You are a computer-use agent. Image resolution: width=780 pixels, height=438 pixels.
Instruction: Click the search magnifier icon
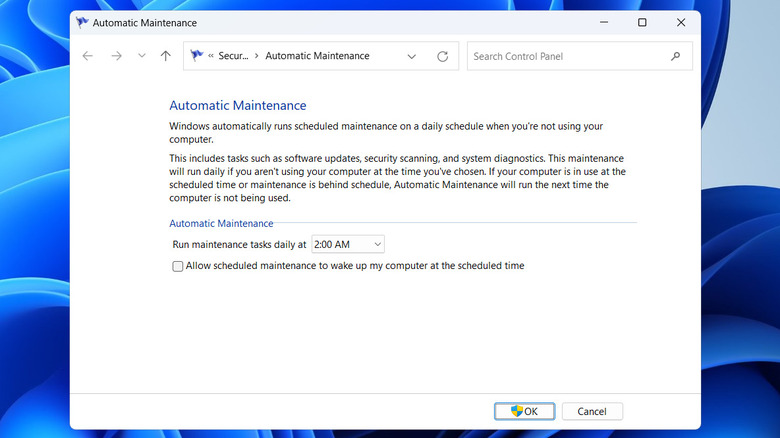click(x=677, y=57)
